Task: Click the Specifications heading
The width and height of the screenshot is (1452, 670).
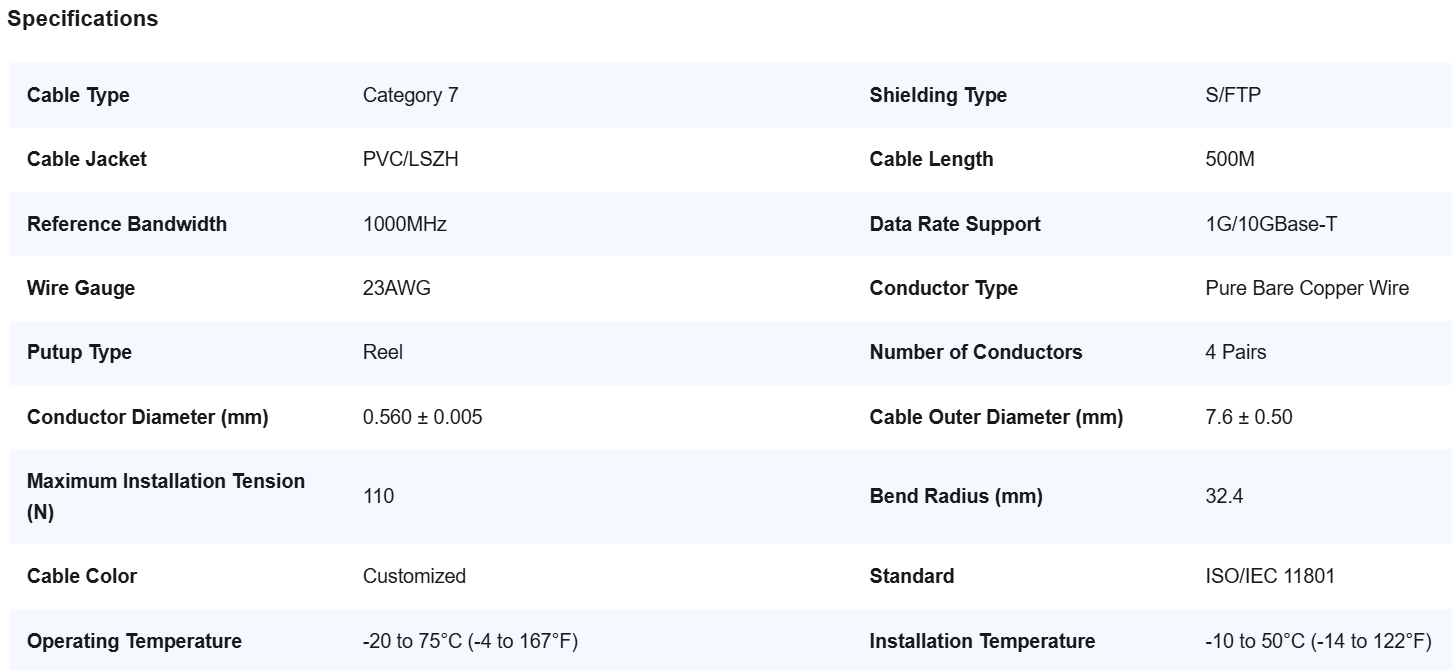Action: (x=82, y=19)
